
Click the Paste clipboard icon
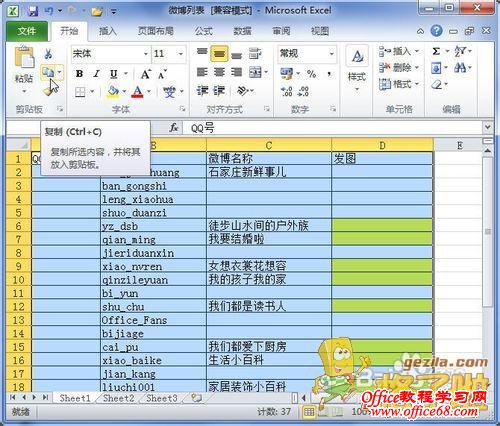click(x=24, y=58)
